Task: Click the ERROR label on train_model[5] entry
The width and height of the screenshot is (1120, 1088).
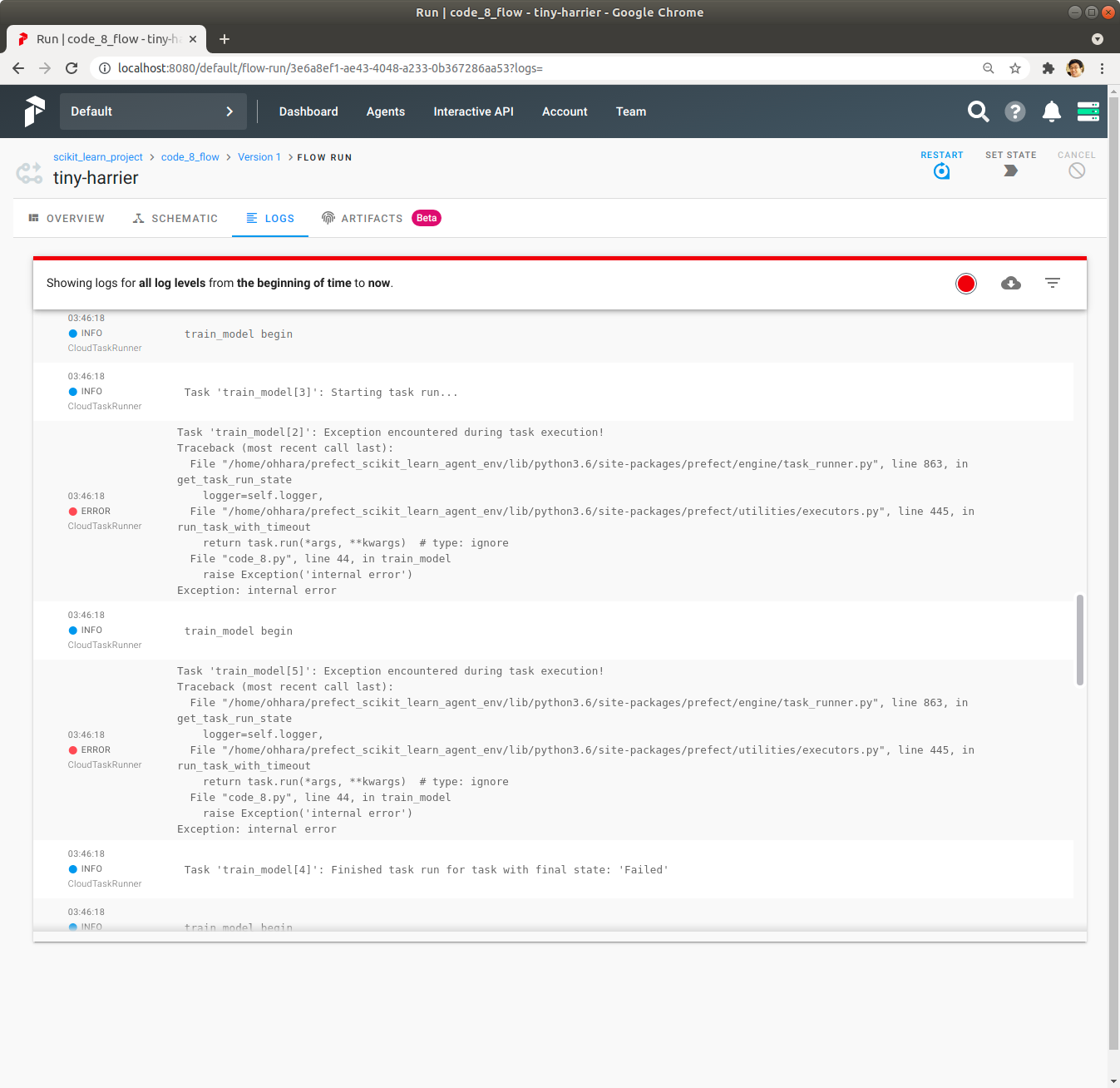Action: (x=96, y=750)
